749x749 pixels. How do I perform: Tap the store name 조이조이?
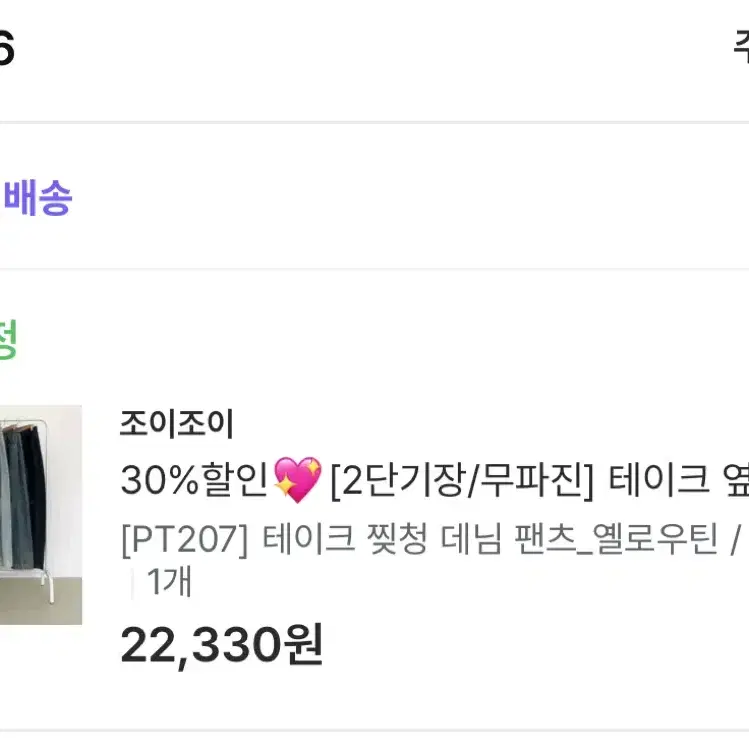[x=176, y=424]
